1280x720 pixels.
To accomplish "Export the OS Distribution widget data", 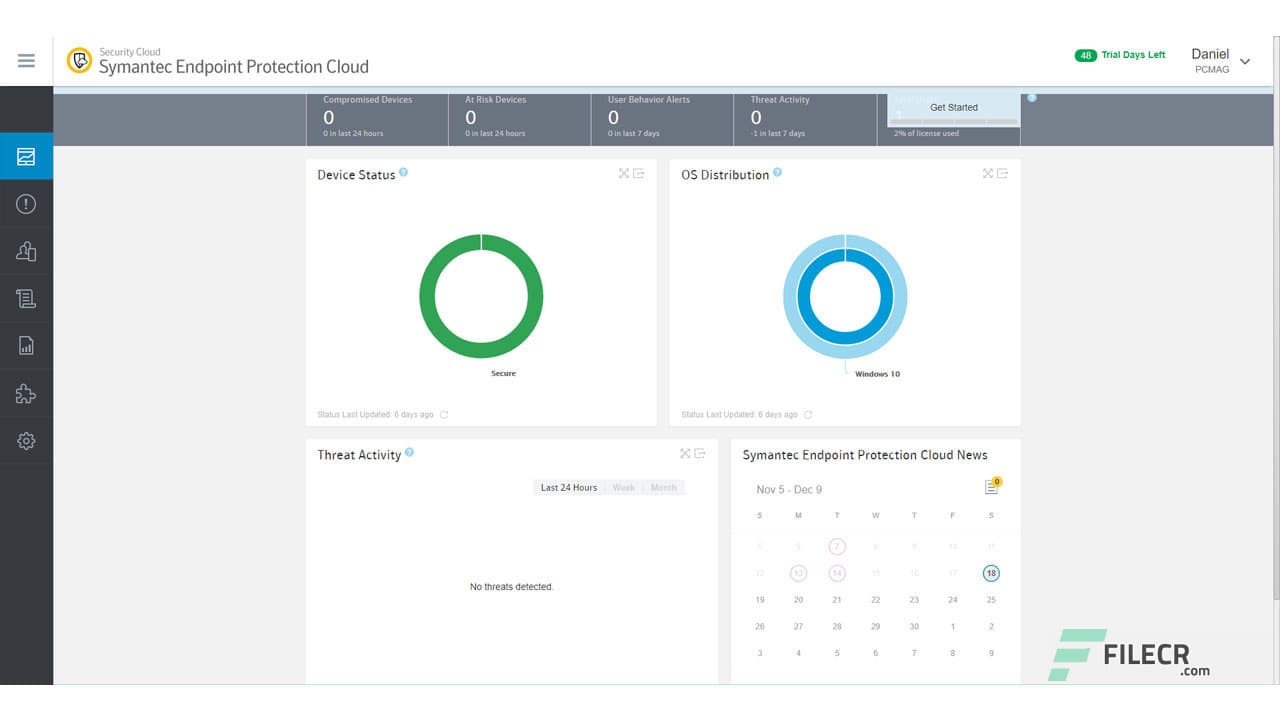I will tap(1003, 173).
